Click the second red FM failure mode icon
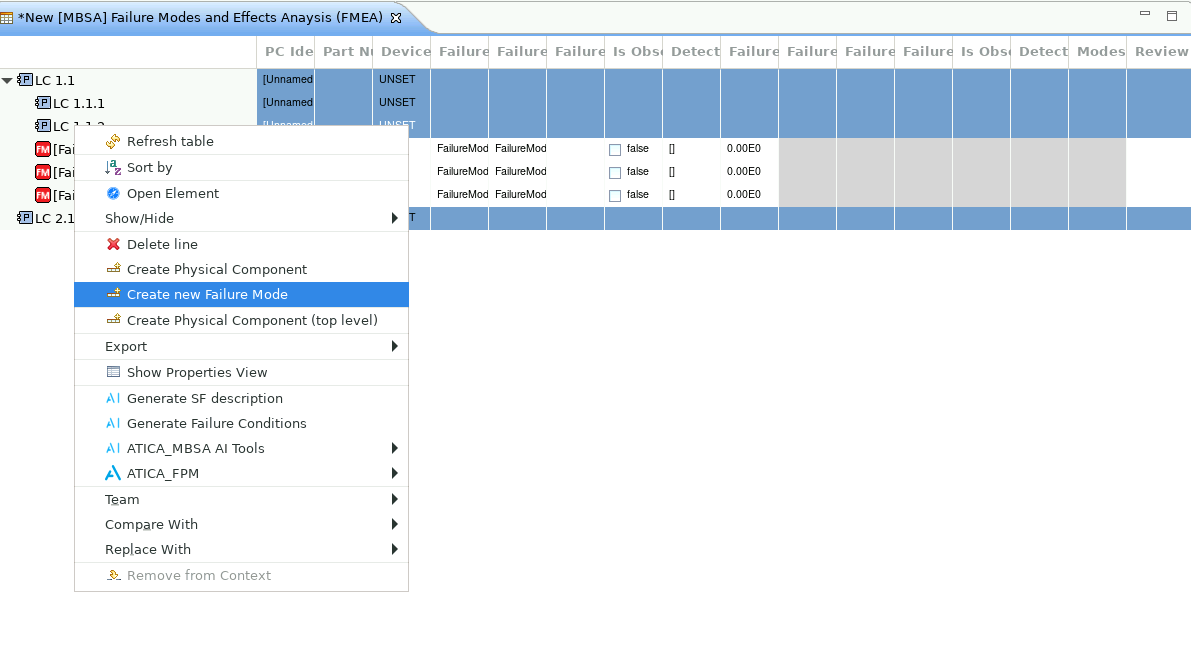1191x665 pixels. pyautogui.click(x=43, y=172)
